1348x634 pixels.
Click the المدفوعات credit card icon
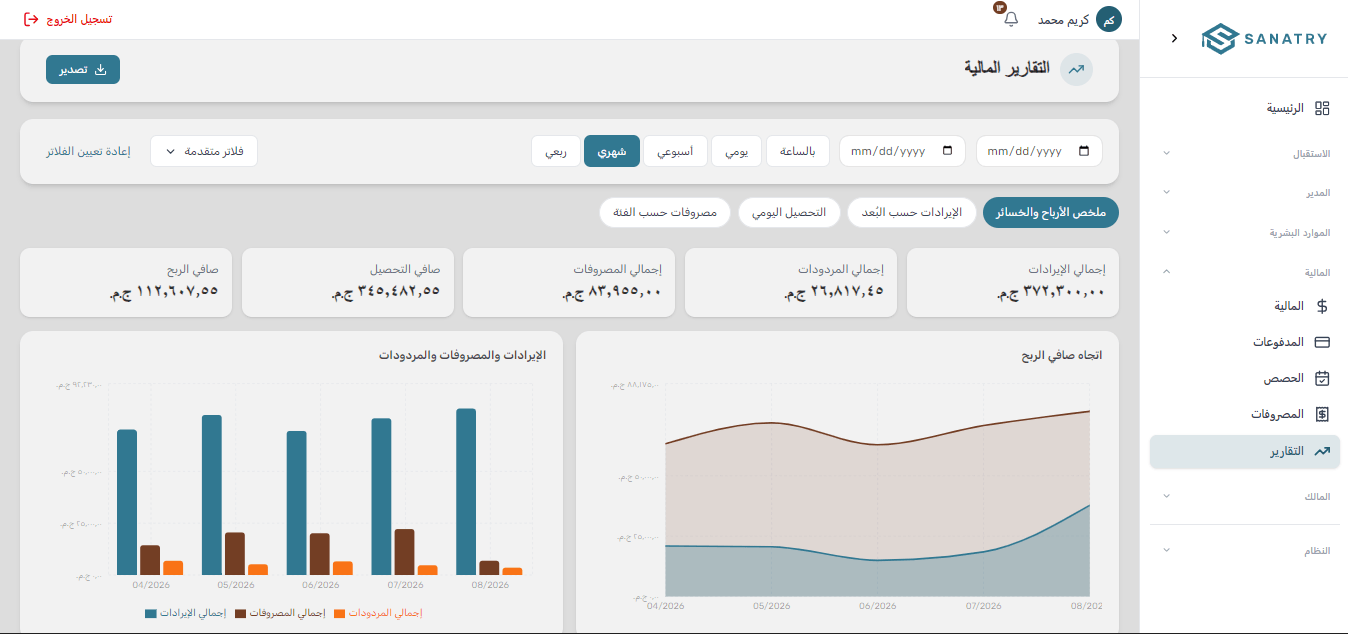(1322, 342)
